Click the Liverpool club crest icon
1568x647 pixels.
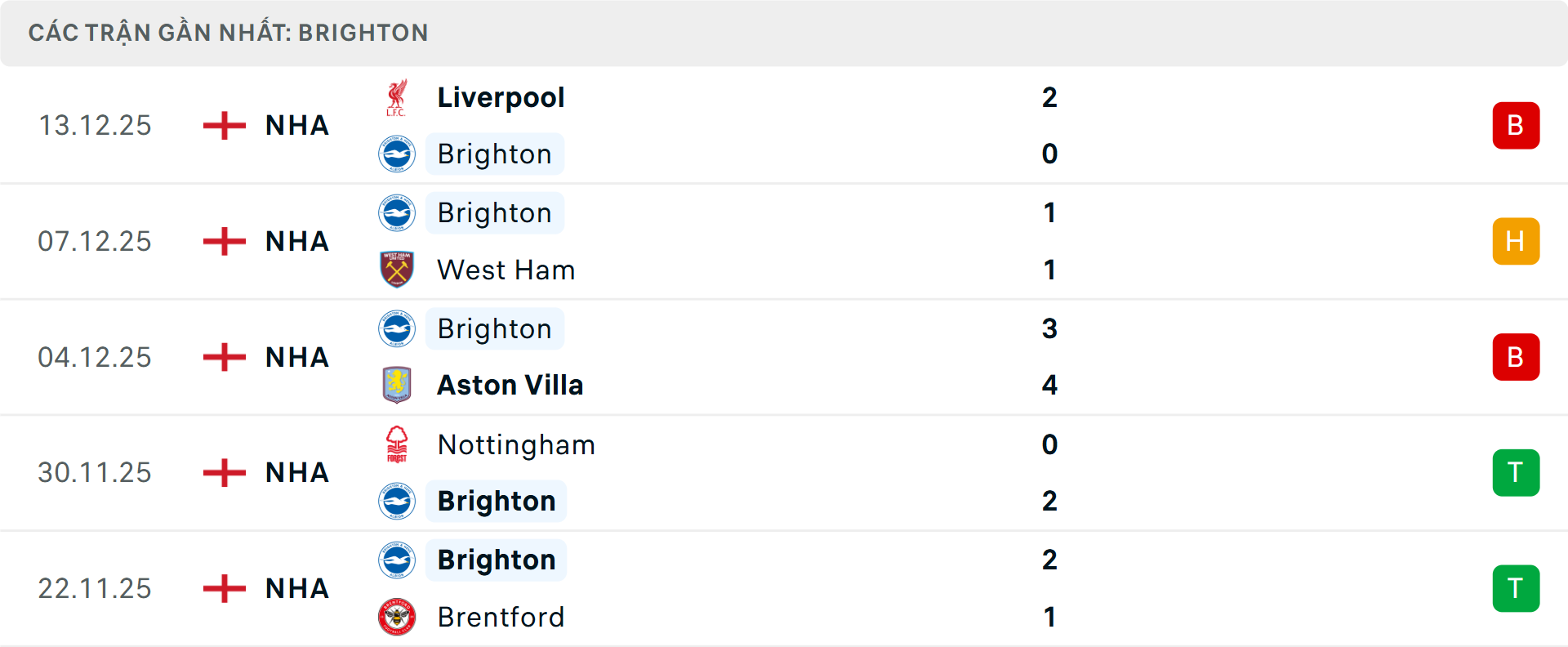[397, 98]
